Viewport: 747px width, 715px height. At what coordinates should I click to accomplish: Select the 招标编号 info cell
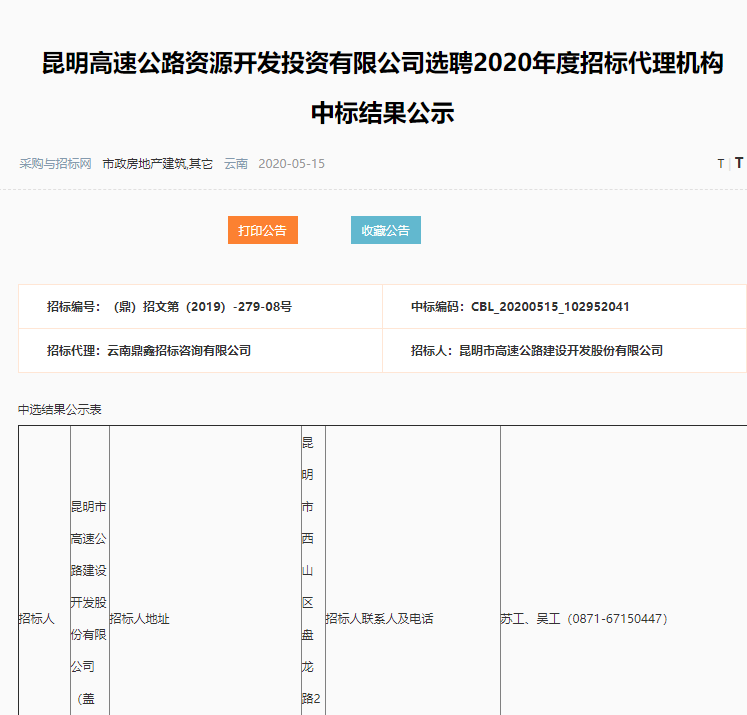coord(200,307)
